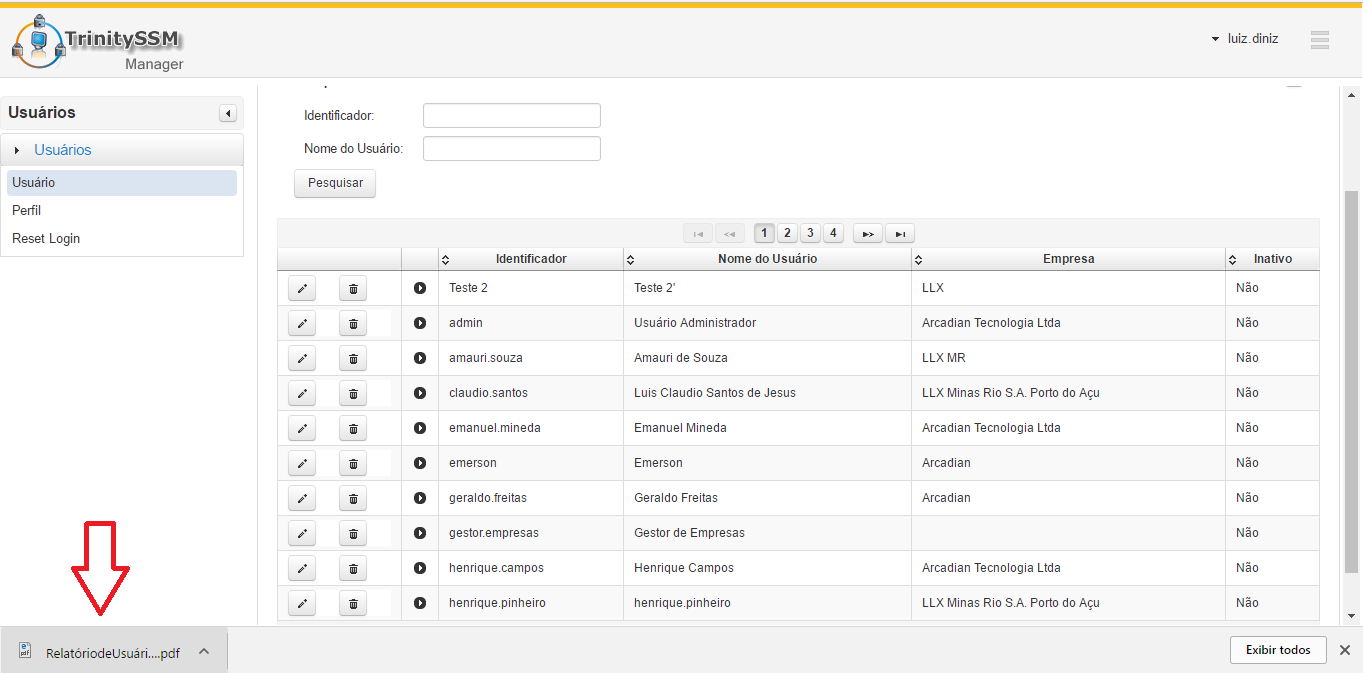Click the Pesquisar button
Screen dimensions: 1363x673
(x=335, y=184)
